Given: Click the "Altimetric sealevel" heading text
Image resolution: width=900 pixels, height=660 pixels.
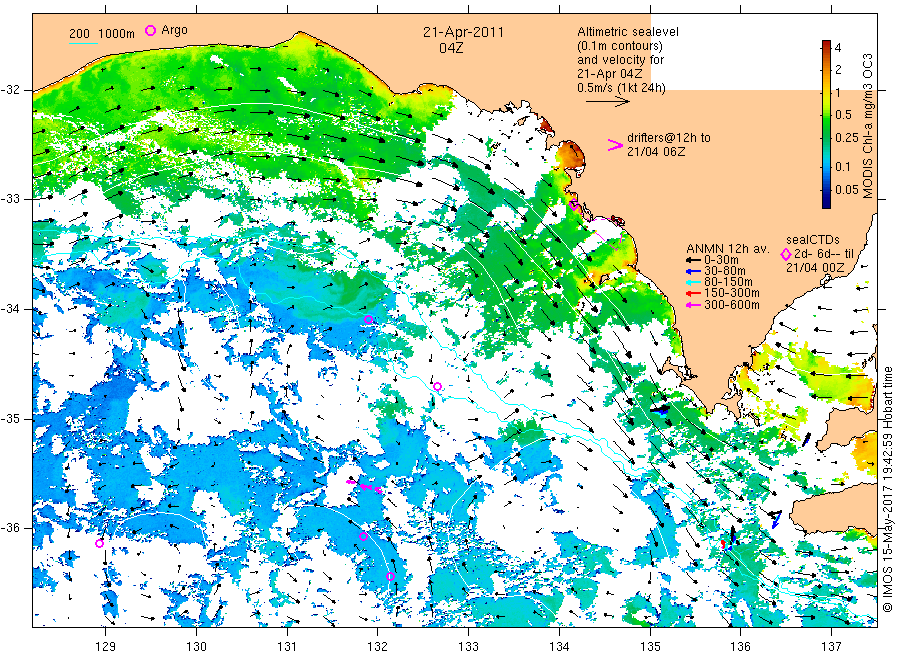Looking at the screenshot, I should coord(628,32).
